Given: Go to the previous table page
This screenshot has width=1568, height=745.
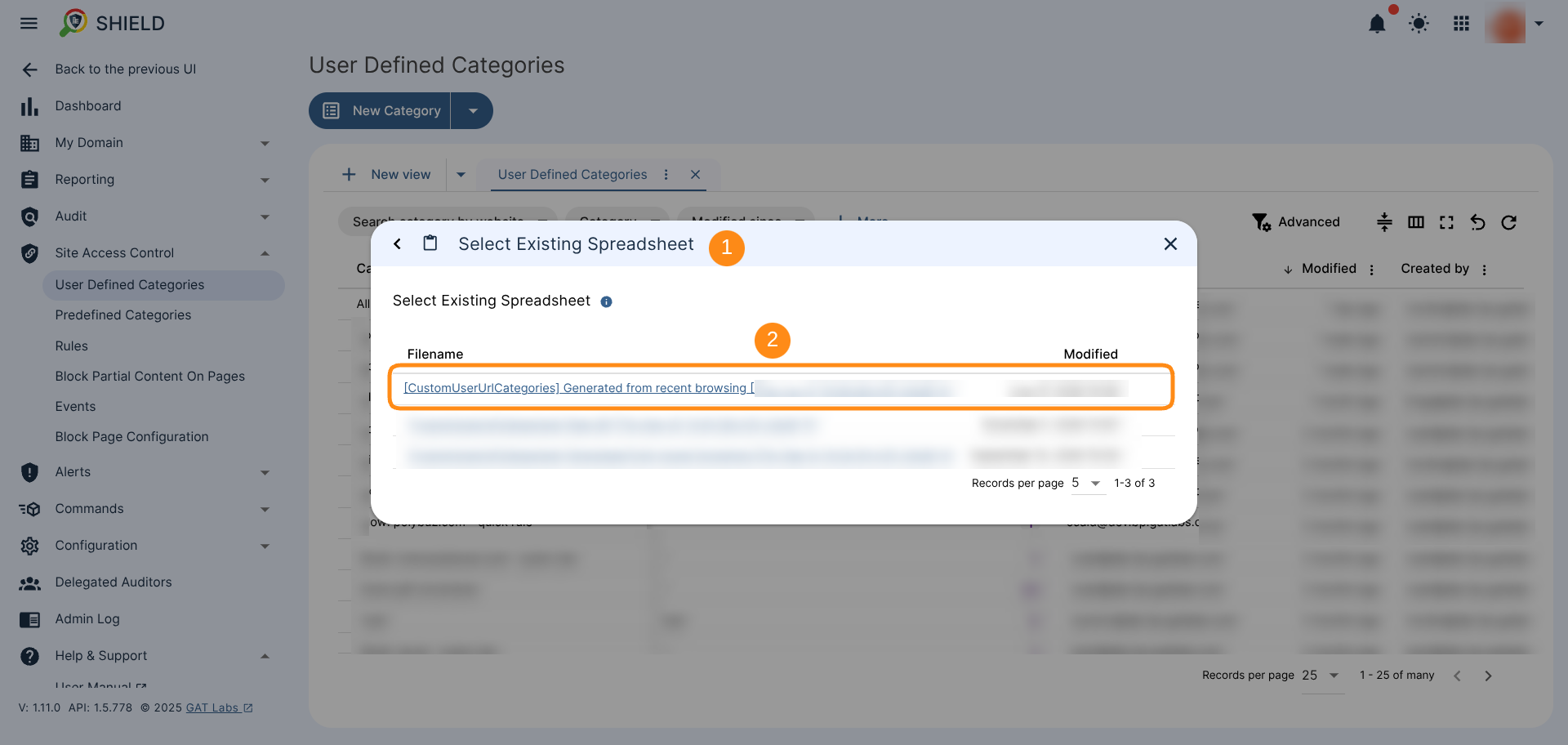Looking at the screenshot, I should [x=1457, y=676].
